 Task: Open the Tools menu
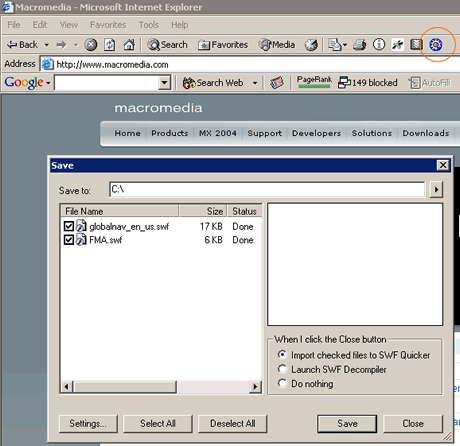[x=149, y=25]
